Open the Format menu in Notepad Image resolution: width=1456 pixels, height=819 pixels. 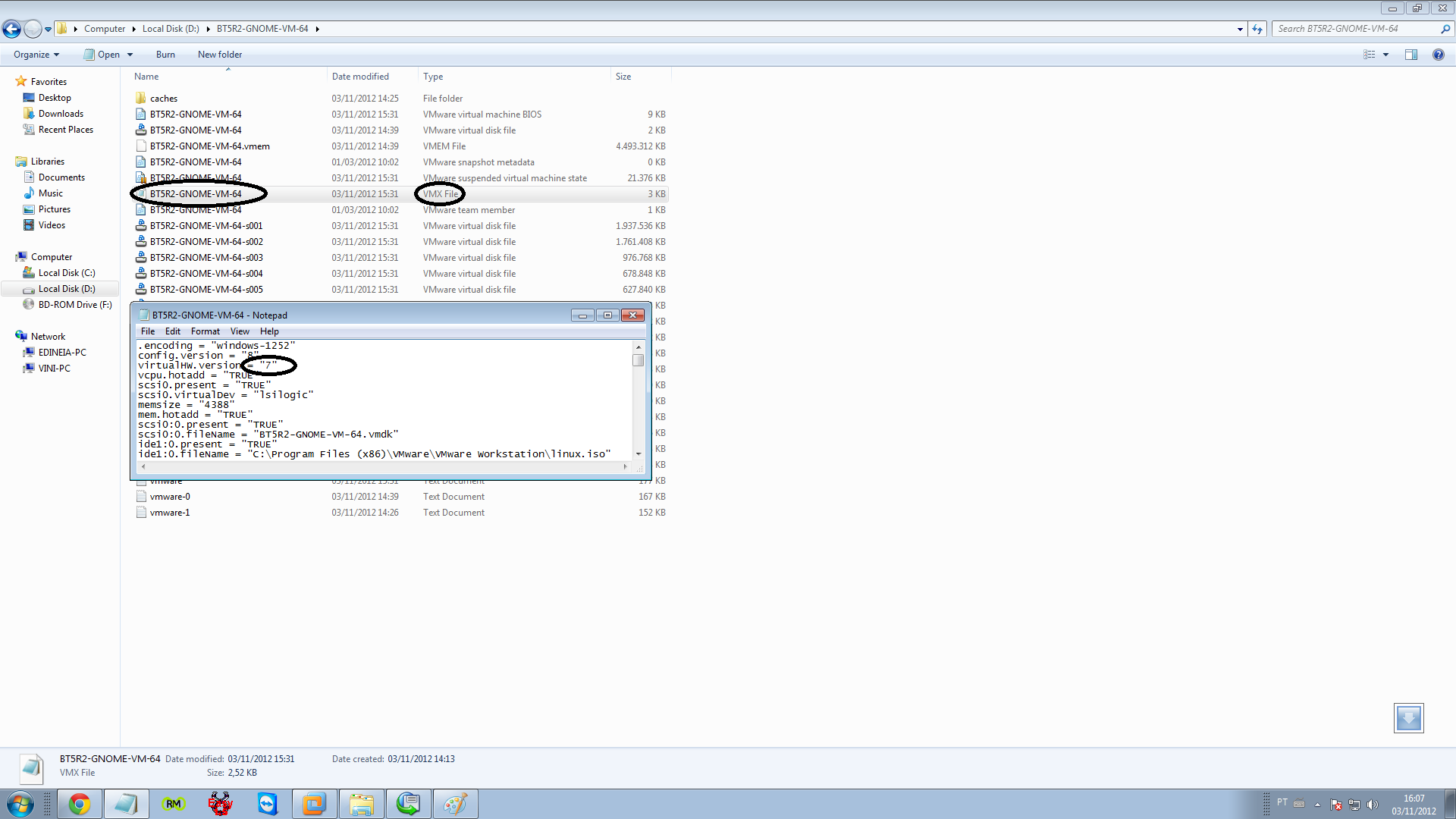[206, 331]
